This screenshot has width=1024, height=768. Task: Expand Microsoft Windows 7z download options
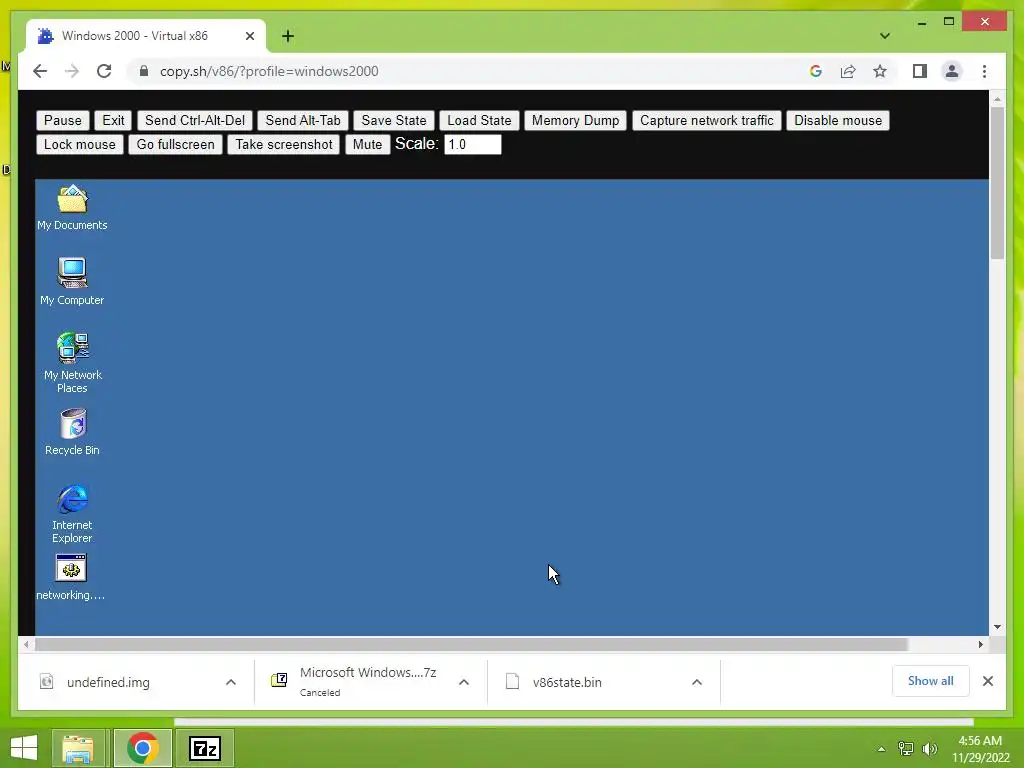pos(464,682)
